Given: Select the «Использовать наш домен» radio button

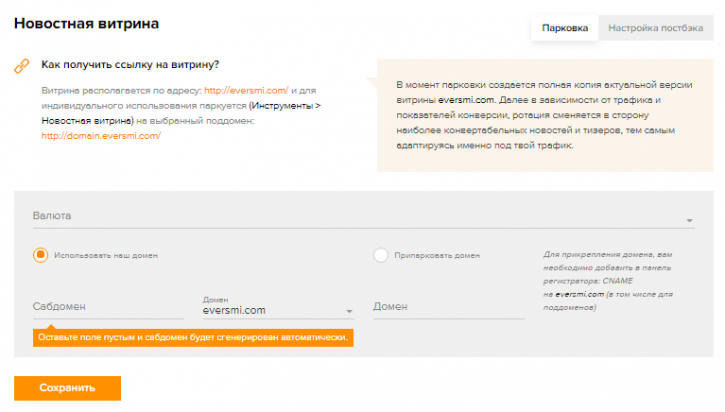Looking at the screenshot, I should pyautogui.click(x=41, y=255).
